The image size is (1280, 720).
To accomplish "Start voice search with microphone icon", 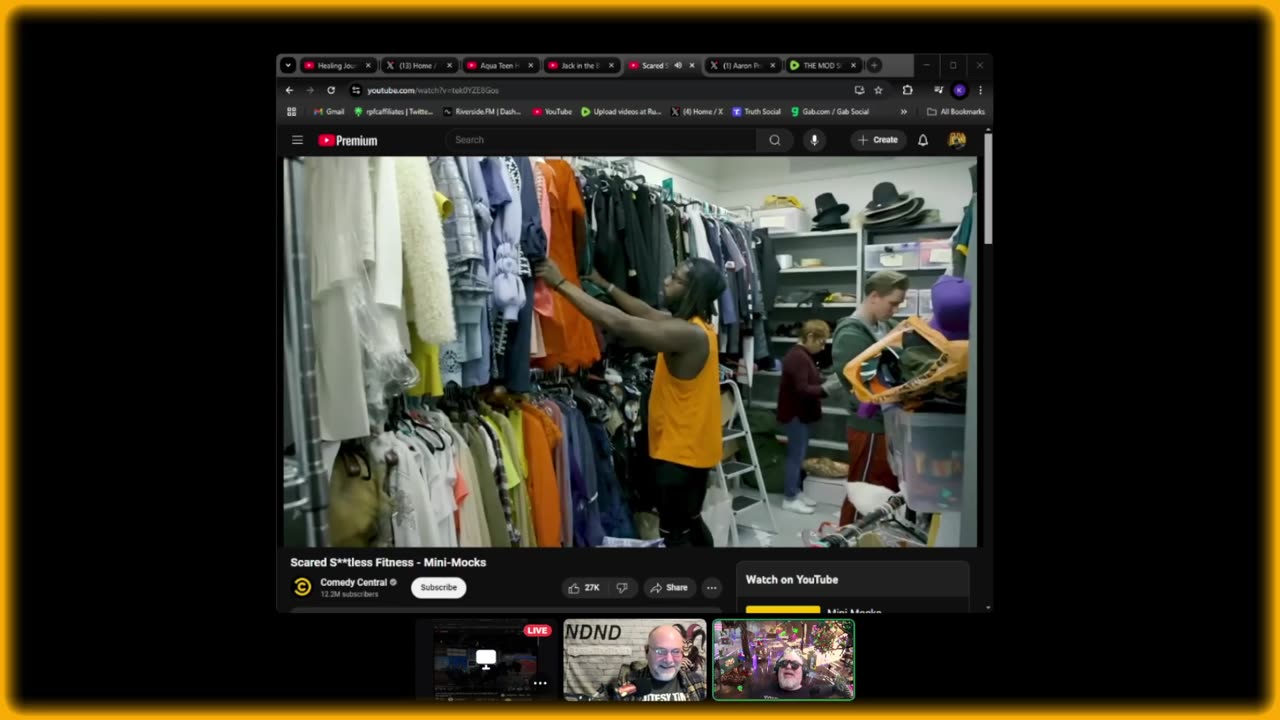I will coord(814,140).
